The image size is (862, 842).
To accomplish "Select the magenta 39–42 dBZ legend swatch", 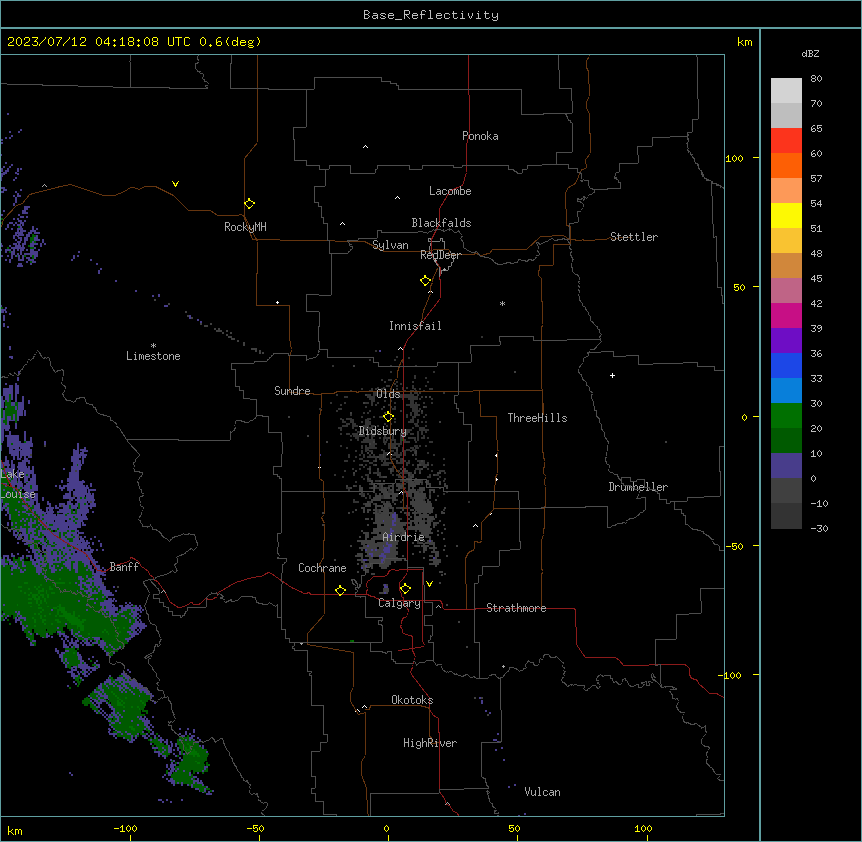I will pyautogui.click(x=786, y=315).
